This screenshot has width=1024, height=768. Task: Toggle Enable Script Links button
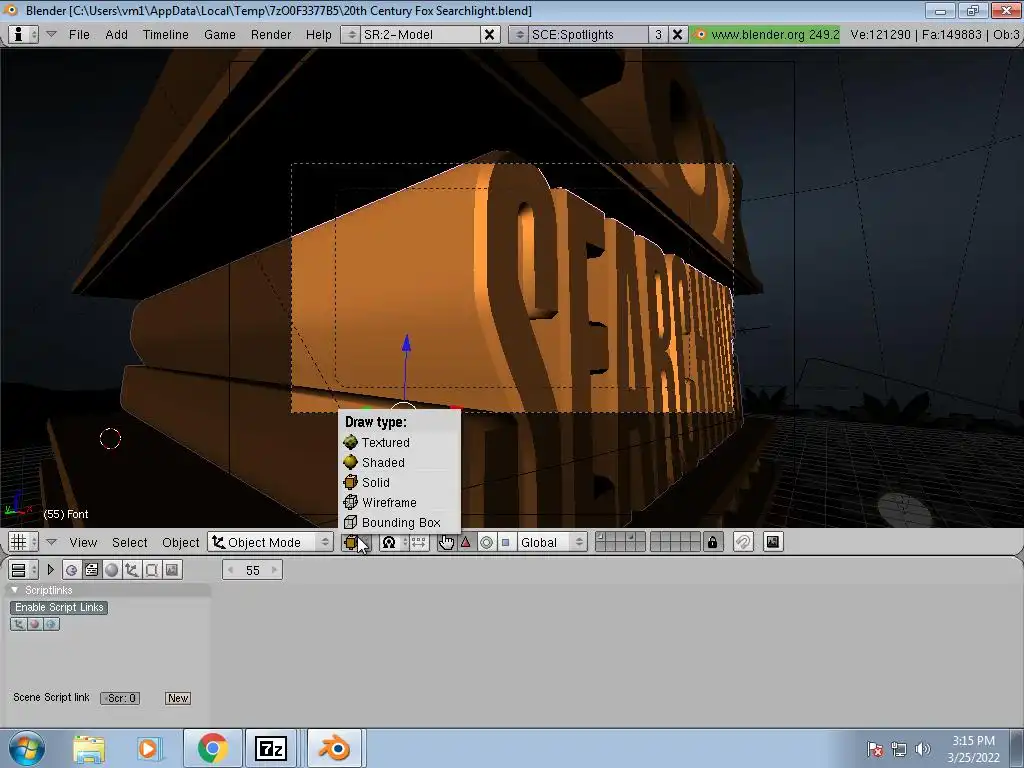pos(59,607)
